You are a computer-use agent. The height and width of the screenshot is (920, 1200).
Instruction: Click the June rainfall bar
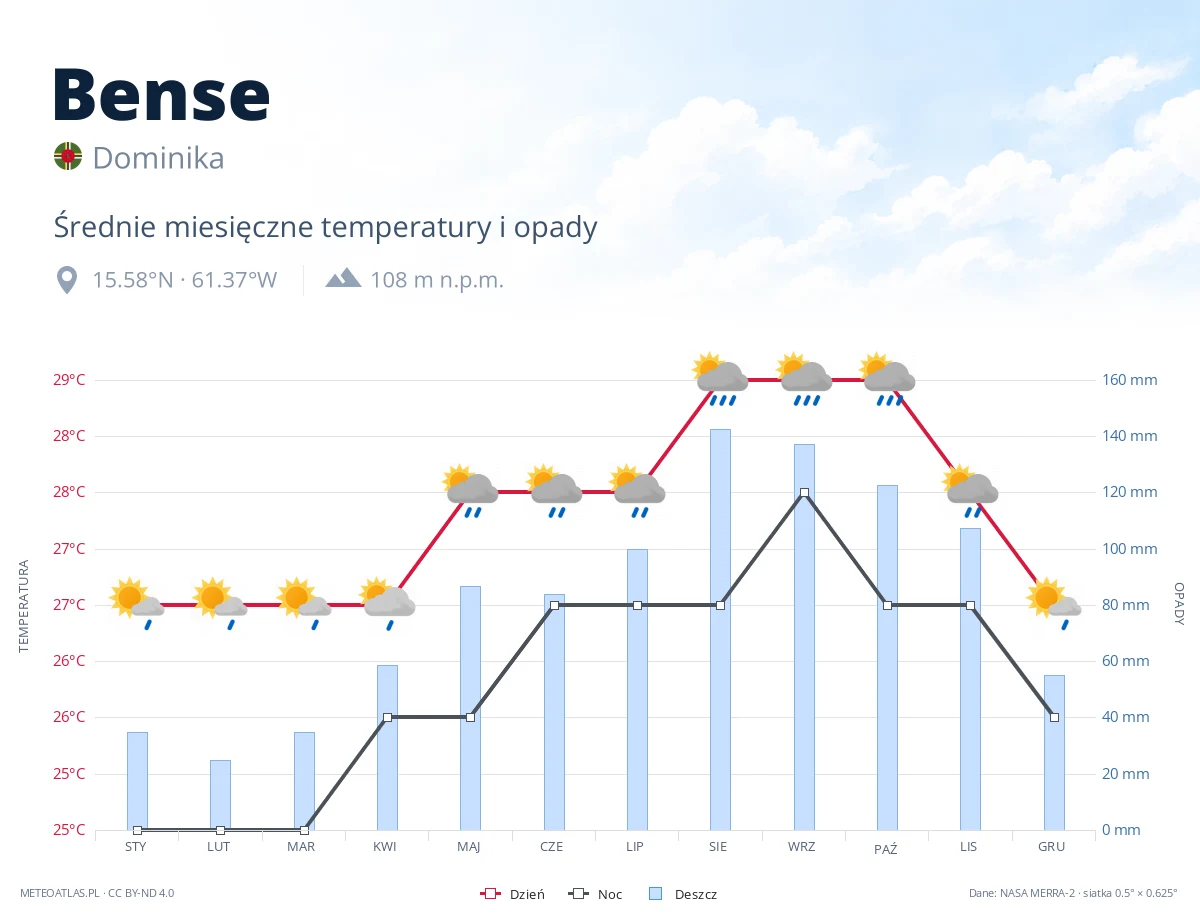554,712
